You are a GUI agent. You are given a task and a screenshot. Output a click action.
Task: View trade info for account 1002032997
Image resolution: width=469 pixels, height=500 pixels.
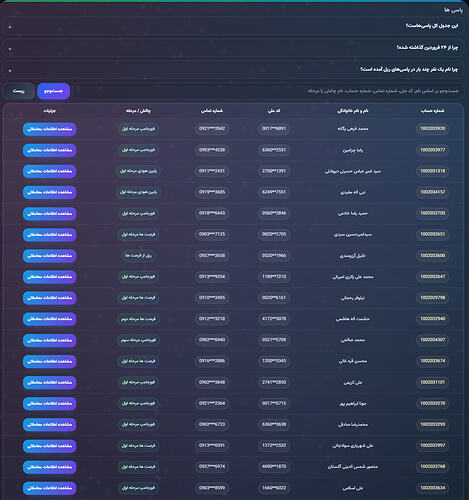(50, 446)
